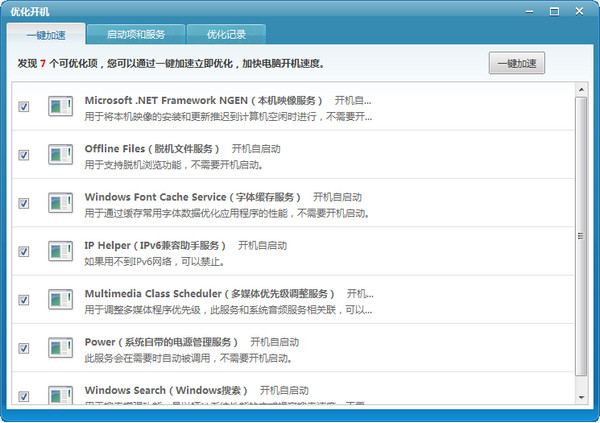Screen dimensions: 600x423
Task: Click the 此服务会在需要时自动被调用 description
Action: 188,358
